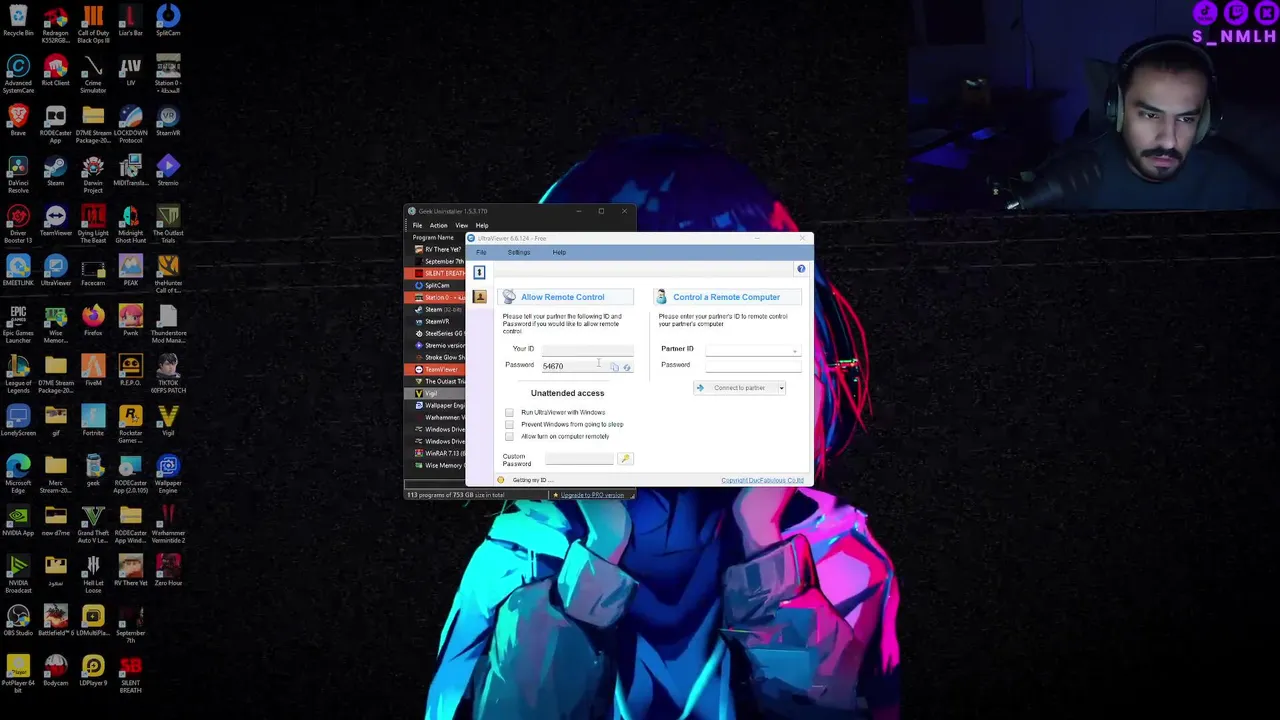Image resolution: width=1280 pixels, height=720 pixels.
Task: Select the remote-control arrows sidebar icon in UltraViewer
Action: point(479,273)
